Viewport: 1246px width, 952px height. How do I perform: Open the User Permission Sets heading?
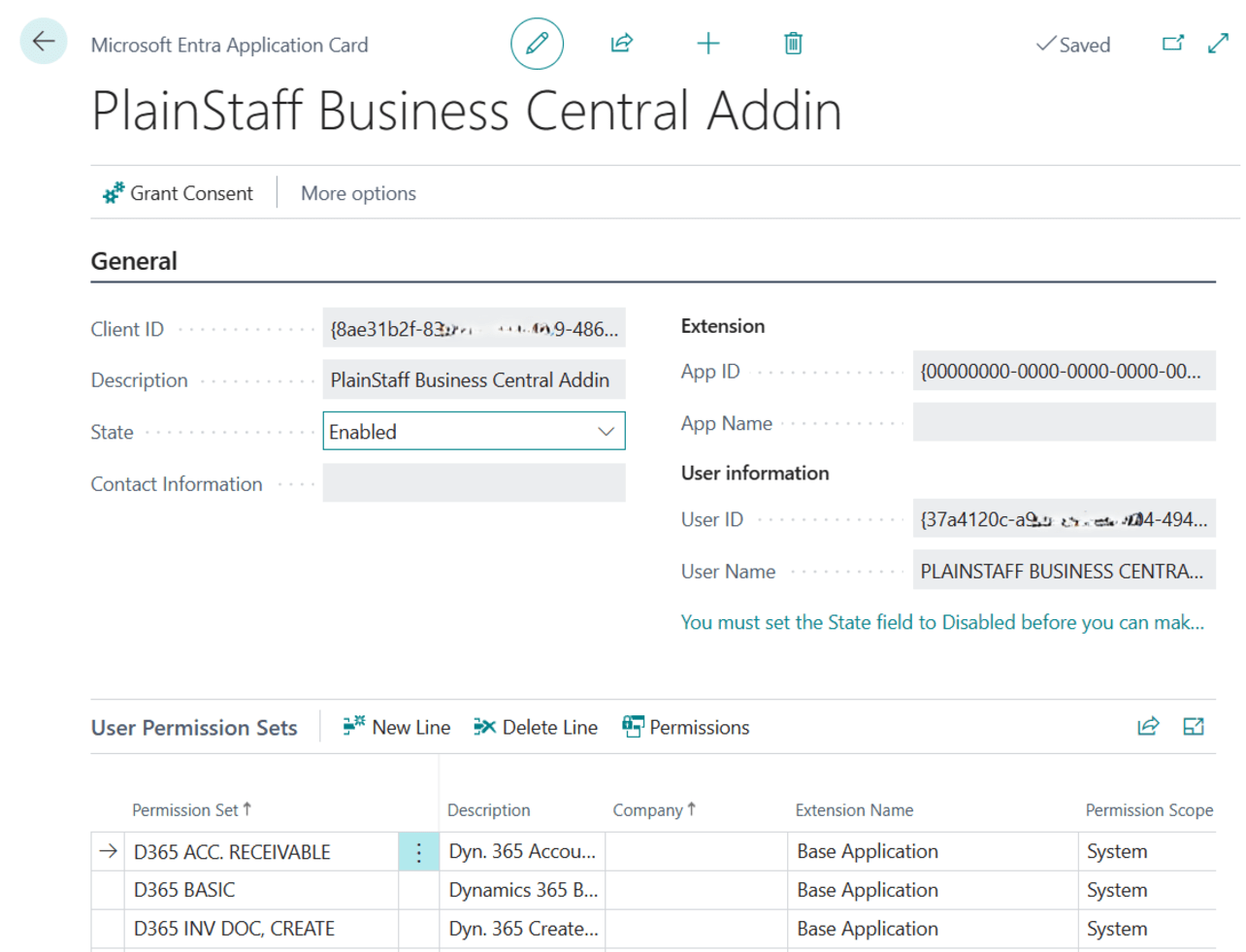(194, 728)
